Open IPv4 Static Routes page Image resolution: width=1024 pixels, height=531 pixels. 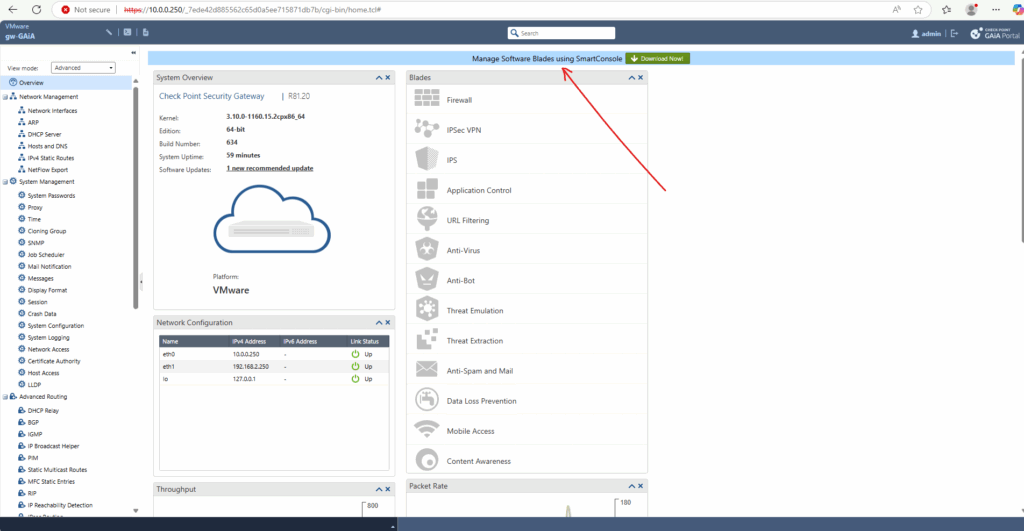[51, 158]
